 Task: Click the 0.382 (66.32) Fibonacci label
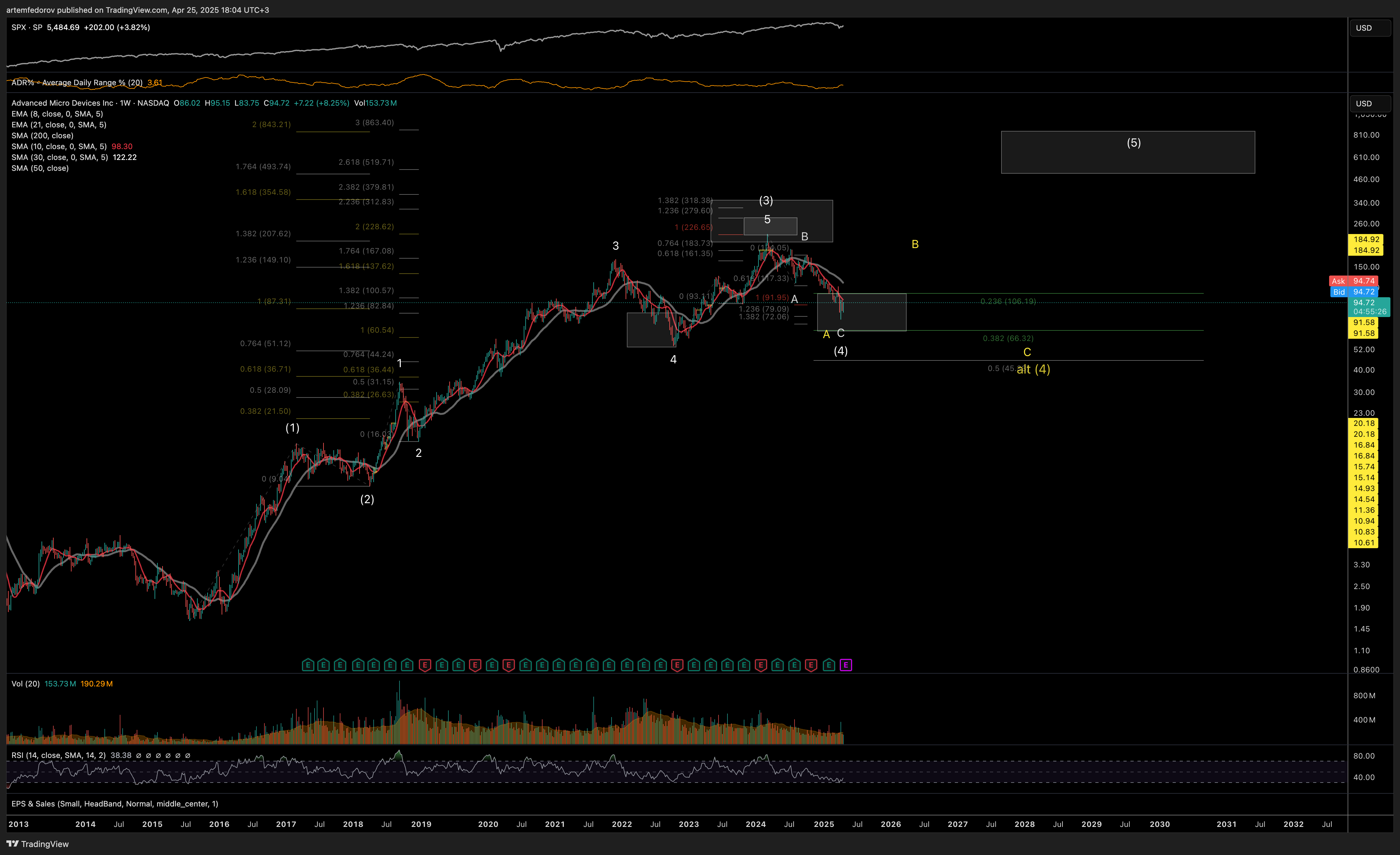point(1008,338)
